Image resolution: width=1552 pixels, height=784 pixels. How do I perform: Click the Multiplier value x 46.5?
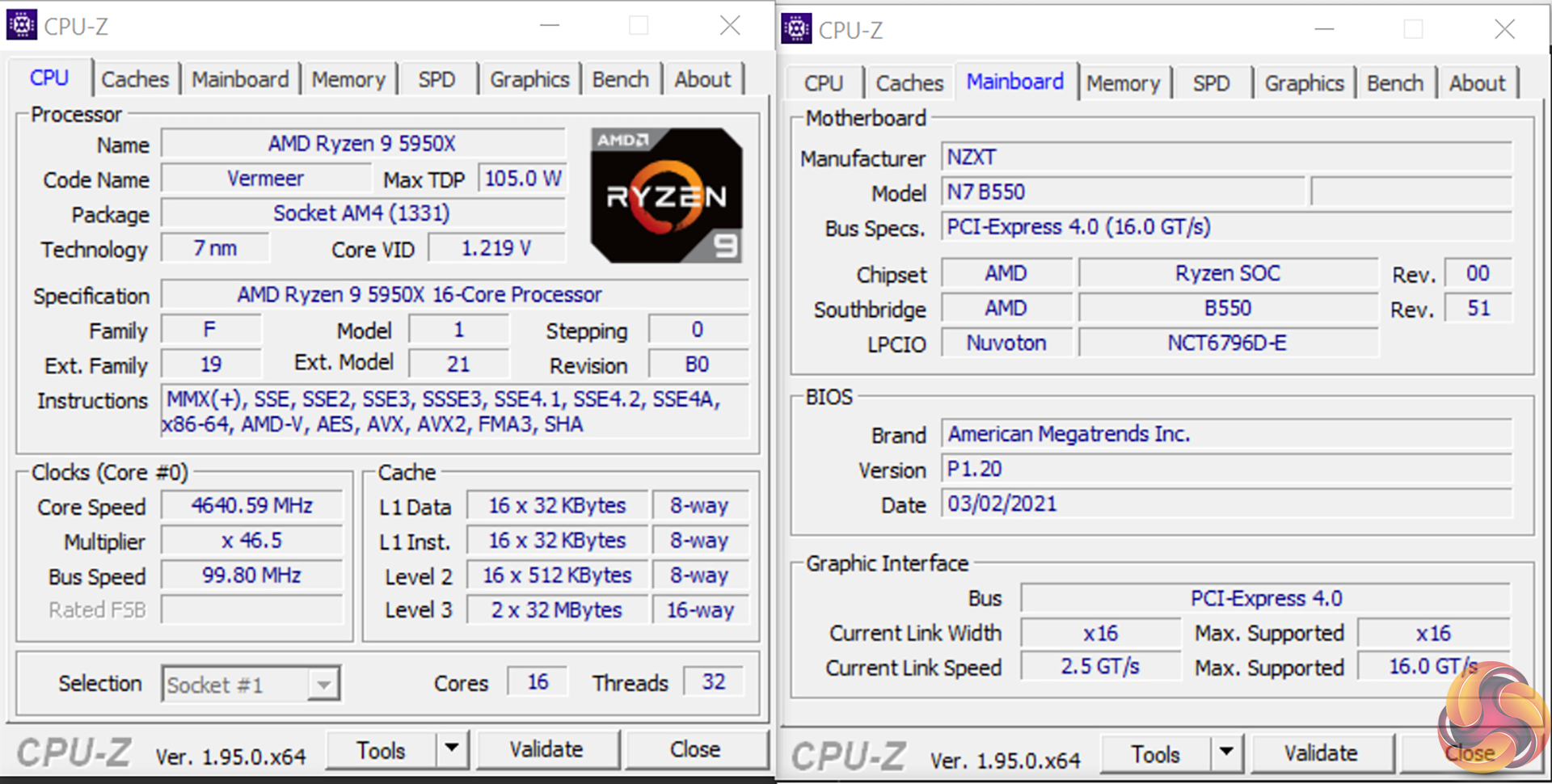pyautogui.click(x=252, y=540)
